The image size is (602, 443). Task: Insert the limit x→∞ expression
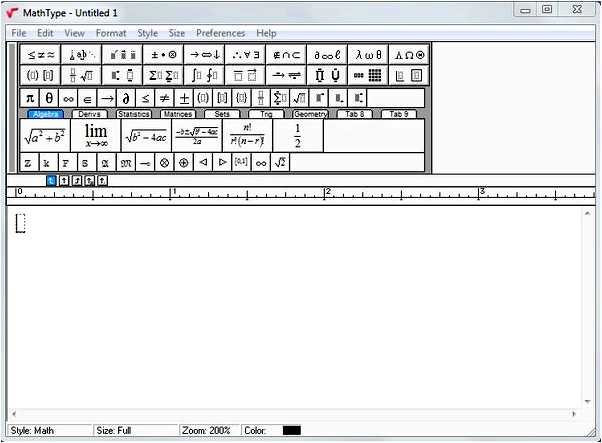coord(96,136)
